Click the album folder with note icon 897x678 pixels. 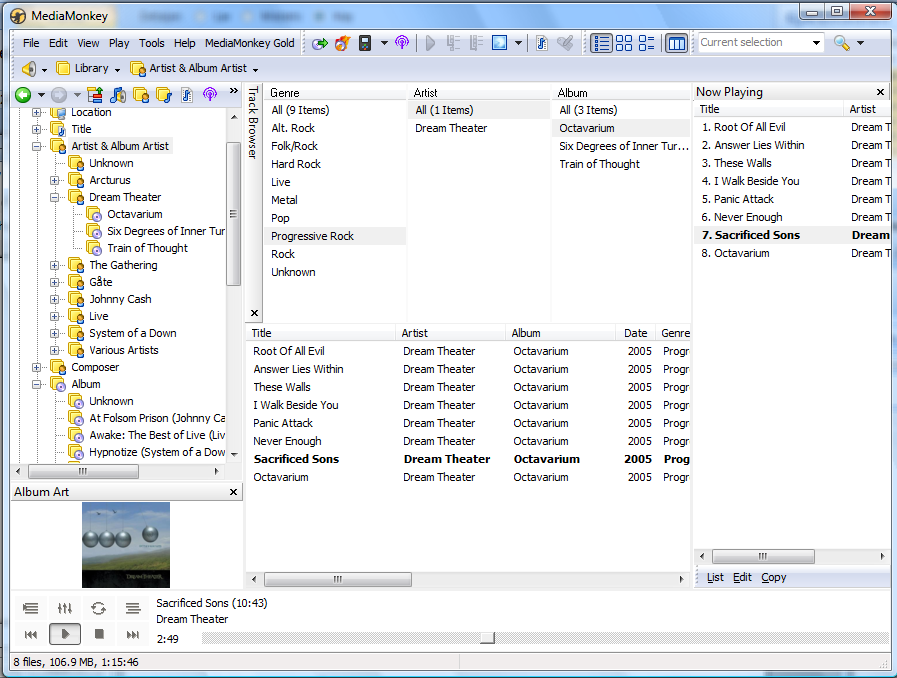164,94
